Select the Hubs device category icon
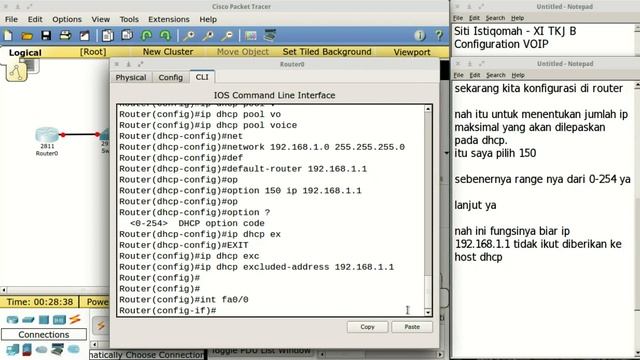Image resolution: width=640 pixels, height=360 pixels. tap(44, 320)
